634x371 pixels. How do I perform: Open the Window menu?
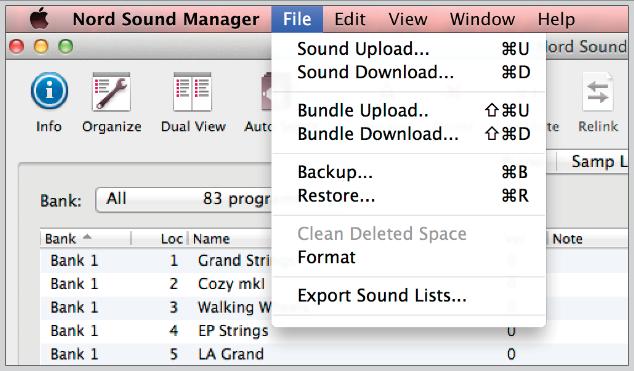click(482, 19)
